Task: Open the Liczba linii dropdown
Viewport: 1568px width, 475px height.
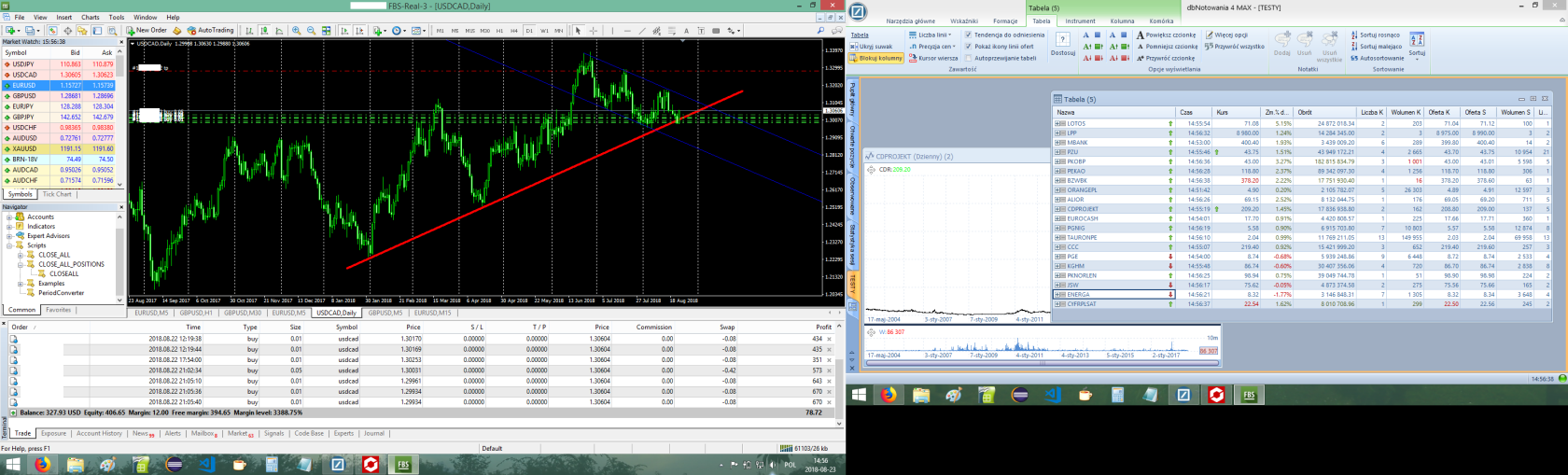Action: 931,35
